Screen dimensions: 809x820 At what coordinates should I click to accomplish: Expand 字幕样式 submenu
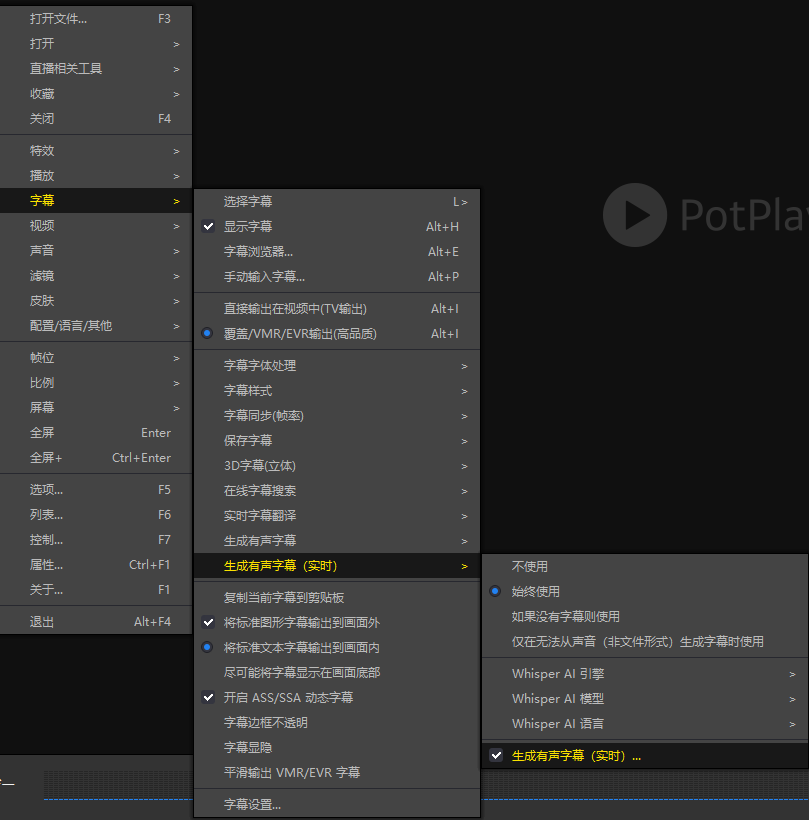click(x=337, y=391)
